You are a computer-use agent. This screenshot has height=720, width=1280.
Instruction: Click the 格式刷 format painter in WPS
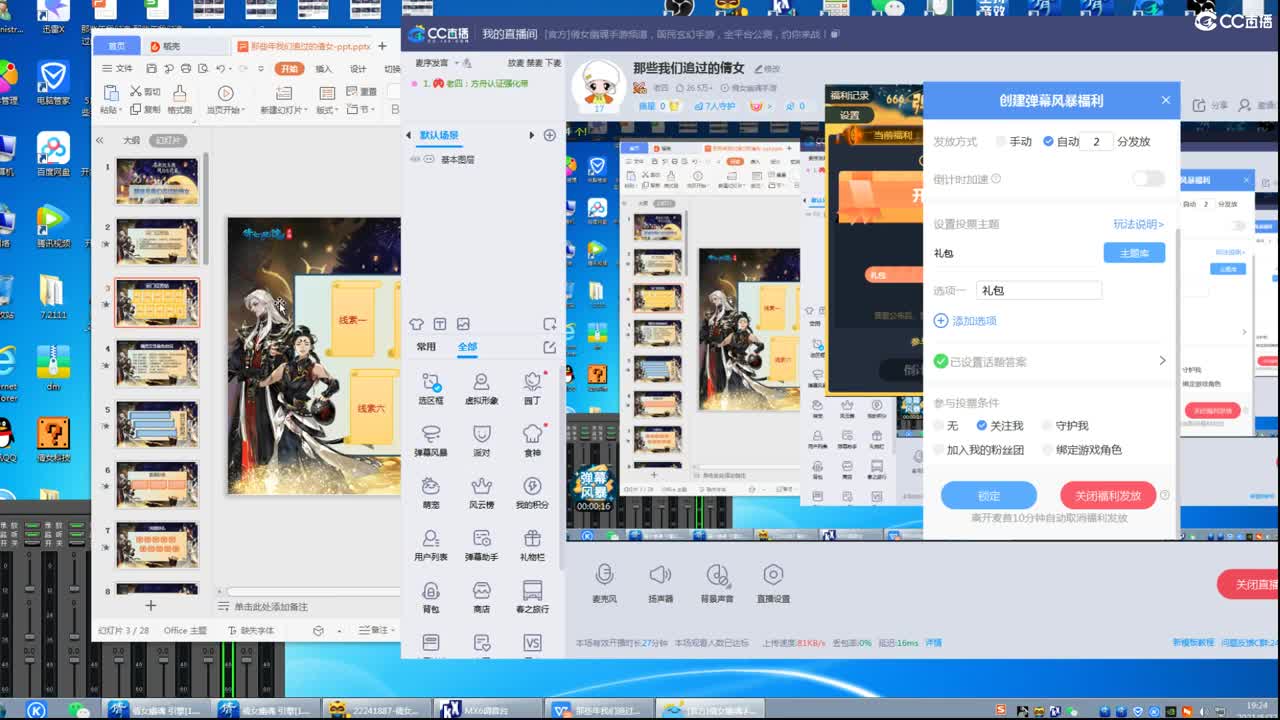tap(180, 99)
